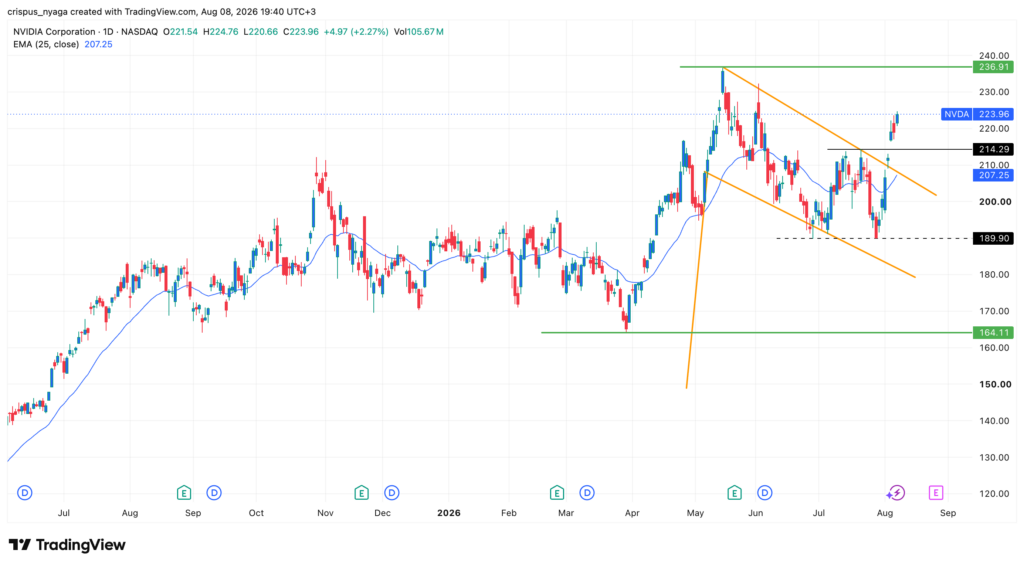Viewport: 1024px width, 567px height.
Task: Select the blue 207.25 EMA axis label
Action: pos(993,175)
